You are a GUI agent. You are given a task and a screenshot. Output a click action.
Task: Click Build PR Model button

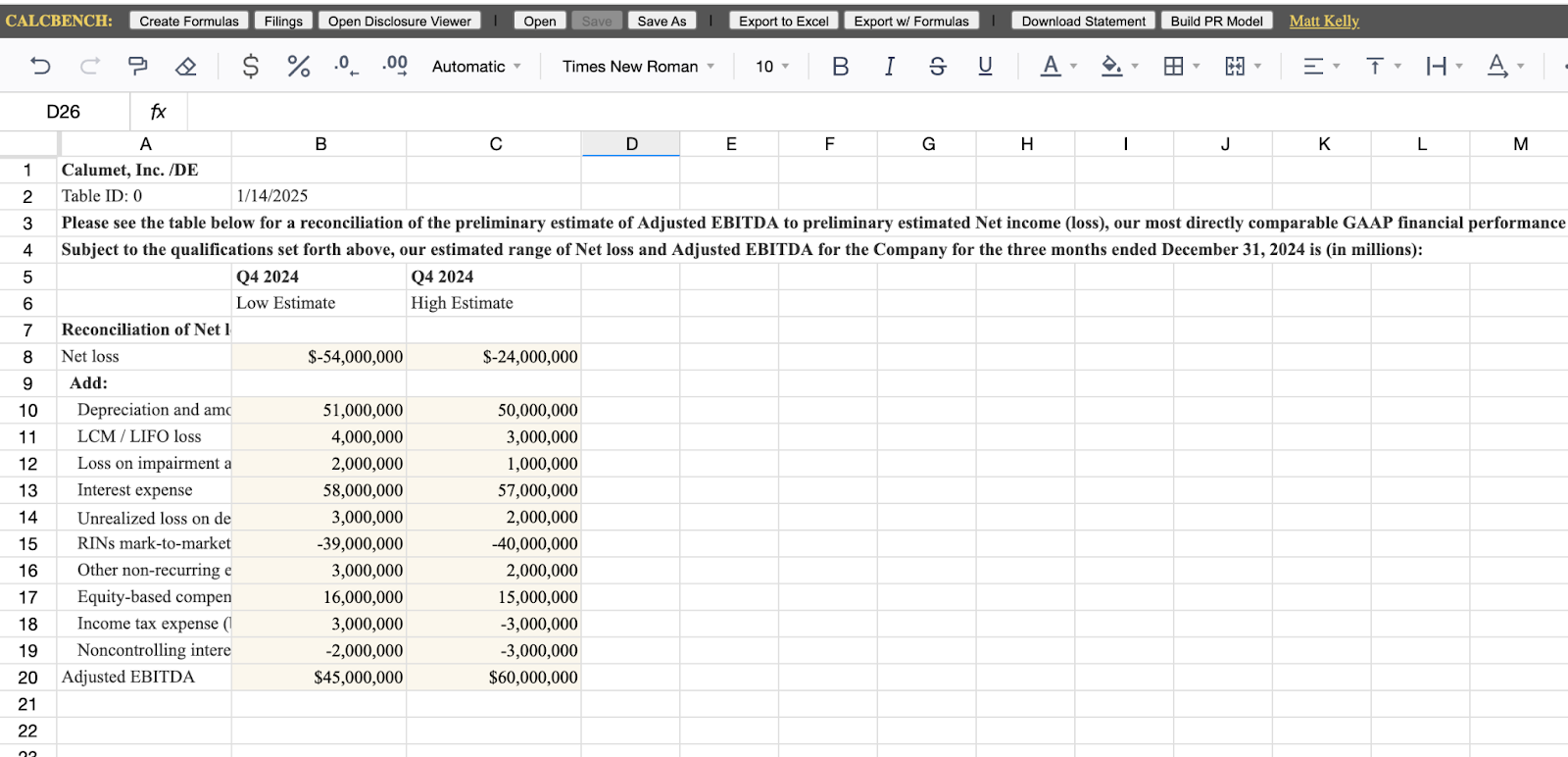pos(1216,21)
